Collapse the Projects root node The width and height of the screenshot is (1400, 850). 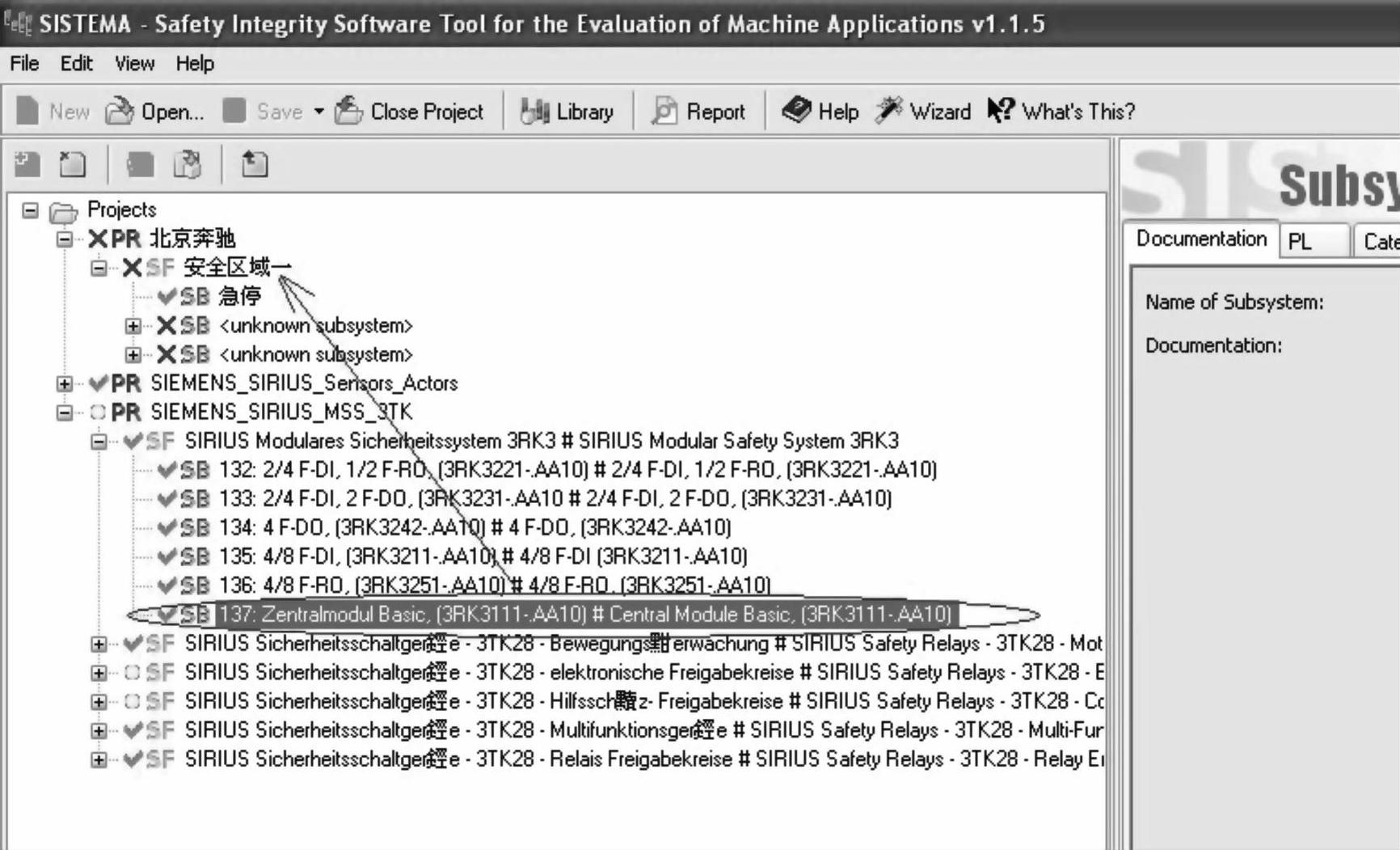pos(30,210)
